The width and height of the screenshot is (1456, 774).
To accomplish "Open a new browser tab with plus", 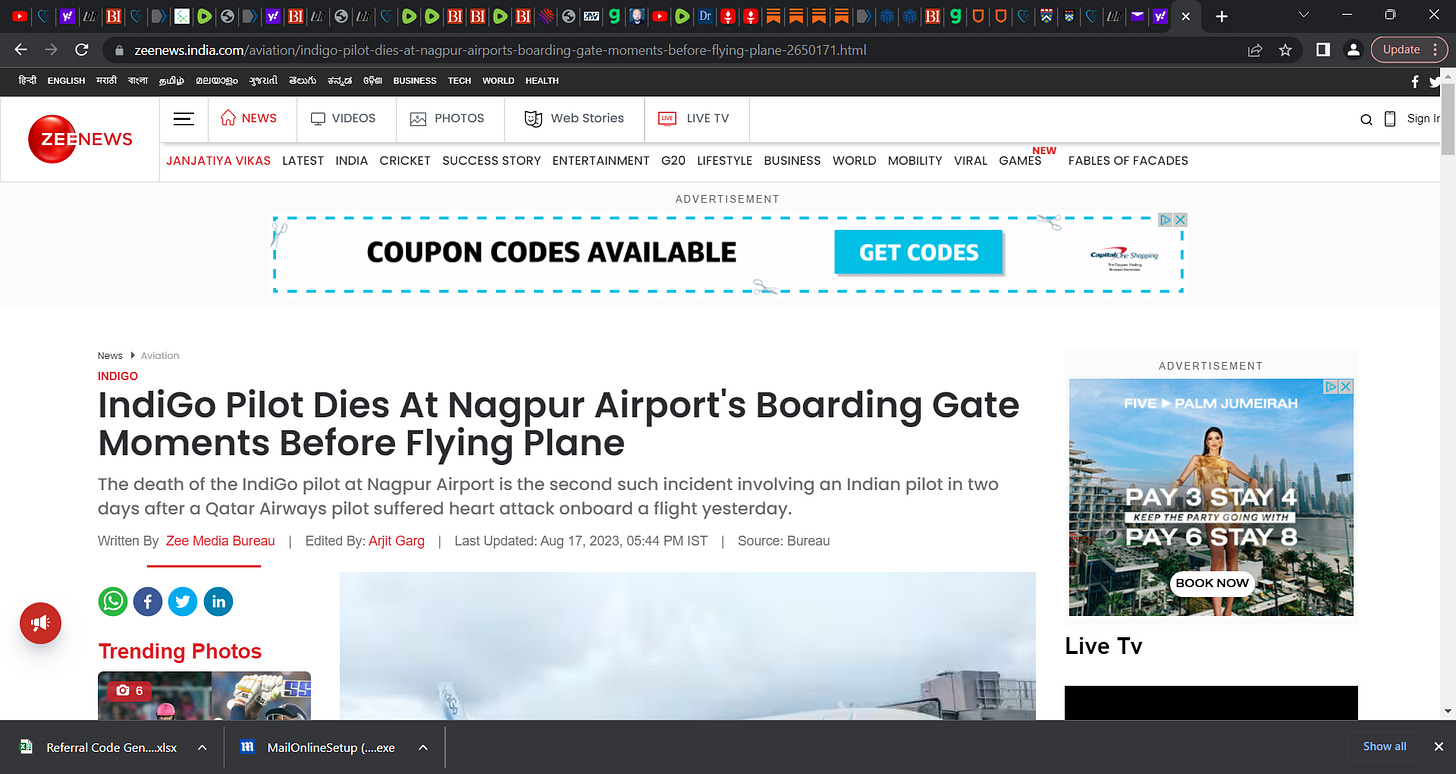I will point(1222,16).
